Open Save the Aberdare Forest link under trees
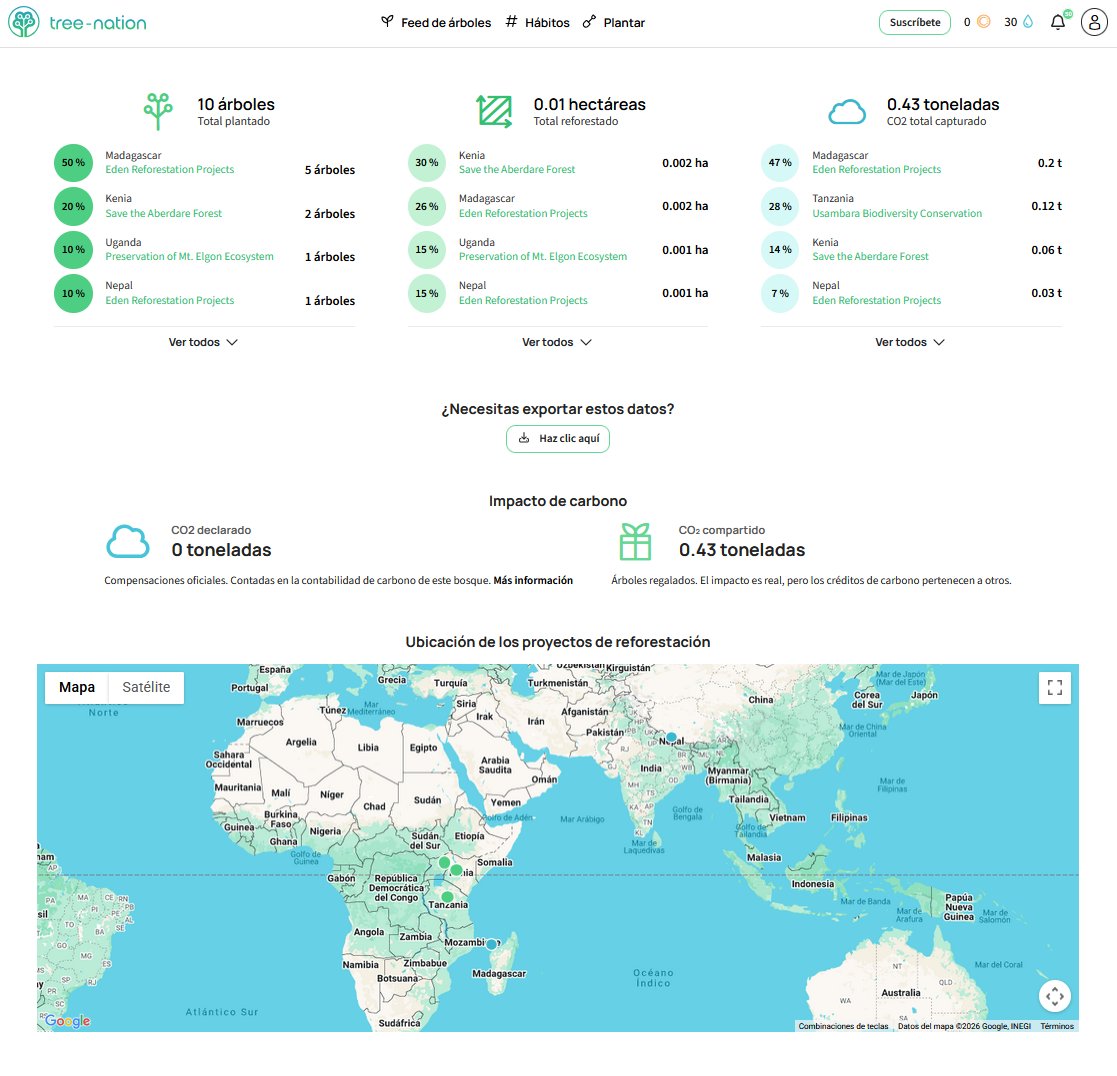The height and width of the screenshot is (1076, 1117). [x=164, y=213]
